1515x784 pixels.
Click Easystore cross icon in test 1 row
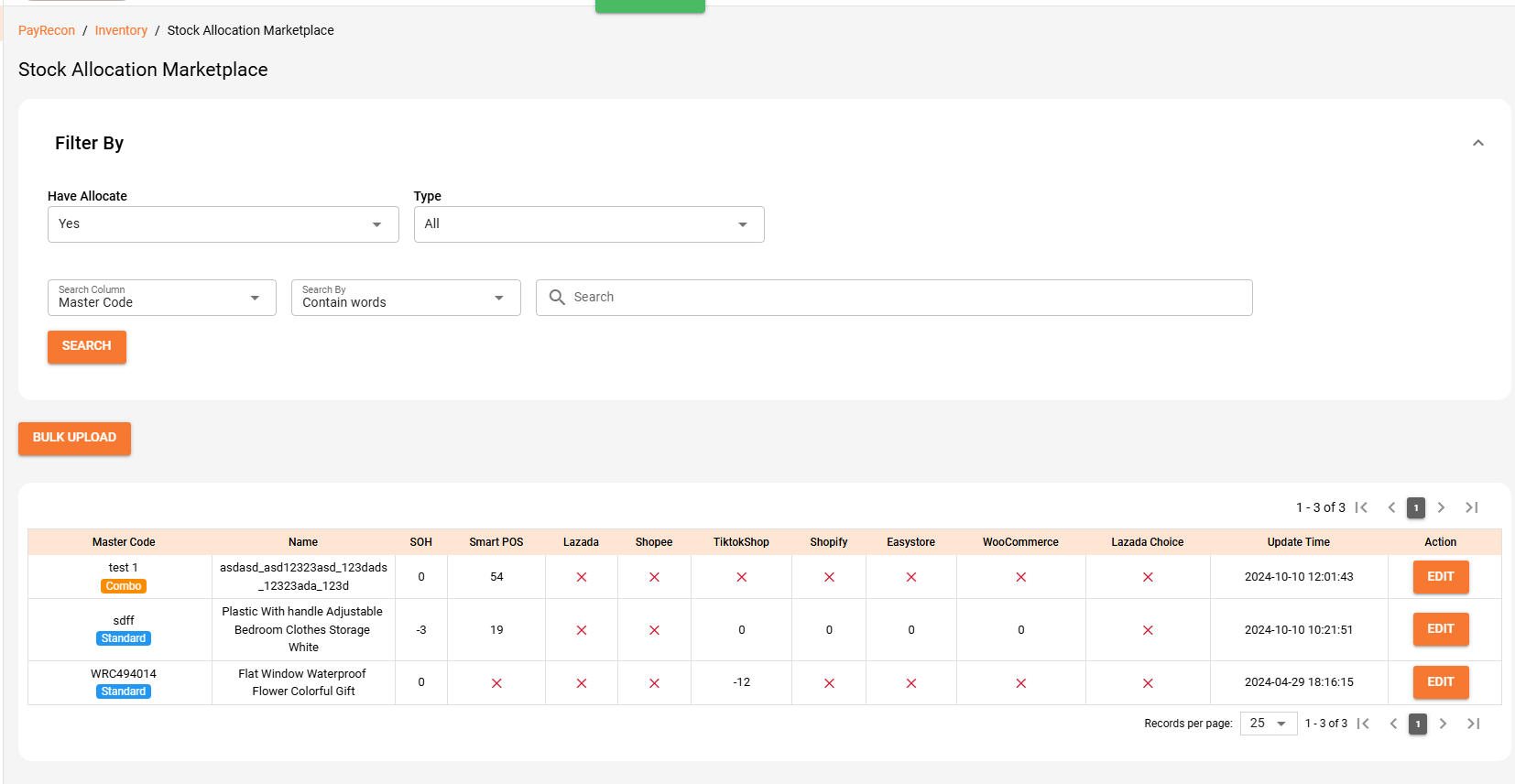point(911,577)
